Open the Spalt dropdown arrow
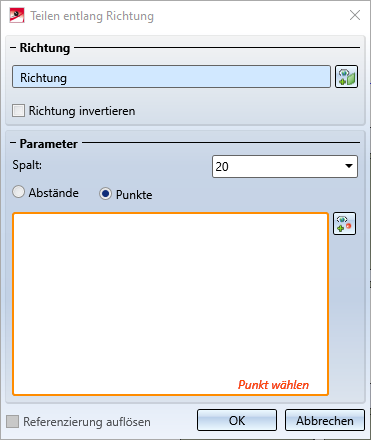Image resolution: width=371 pixels, height=440 pixels. tap(349, 166)
